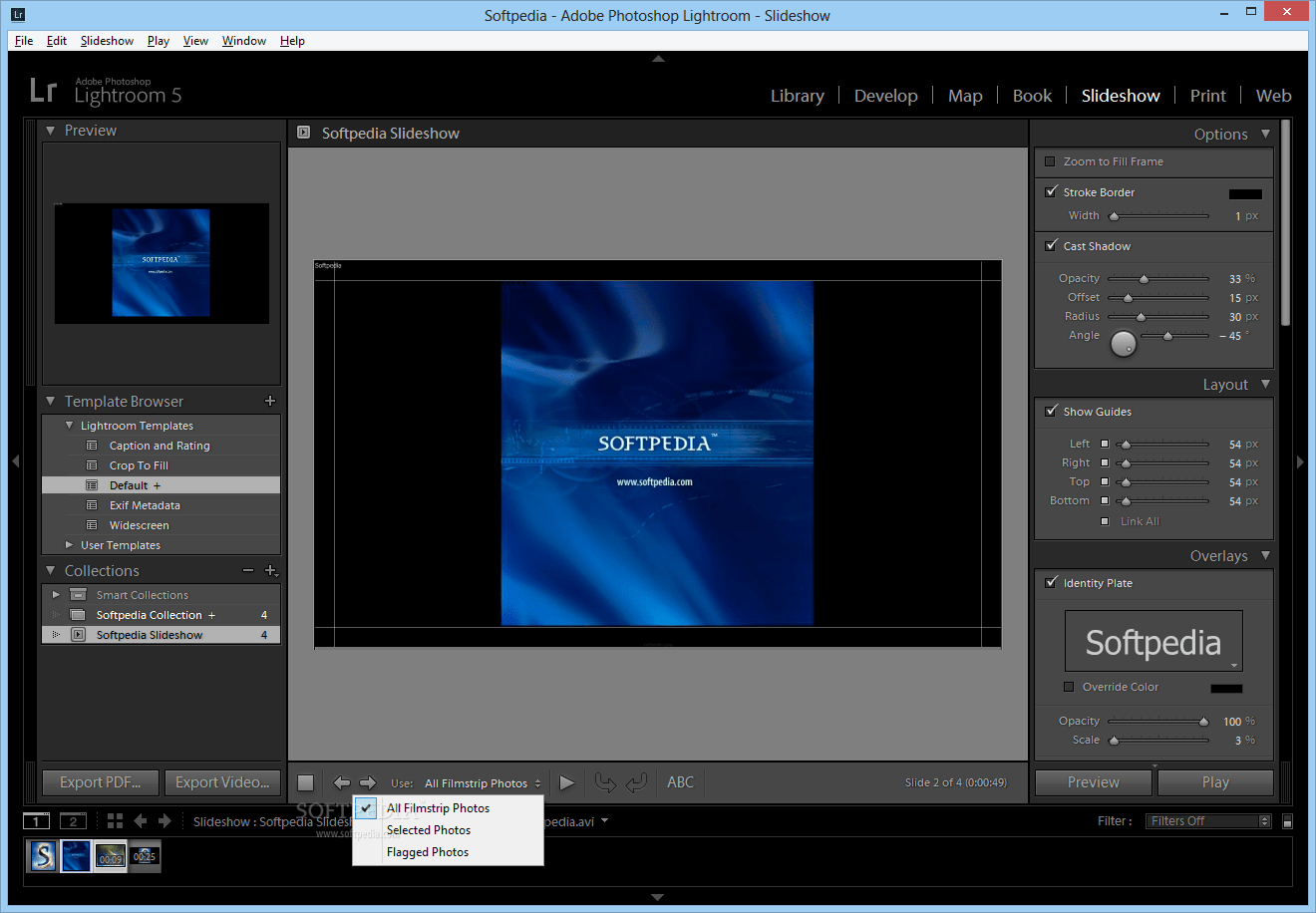Image resolution: width=1316 pixels, height=913 pixels.
Task: Go to the next slide arrow
Action: (x=368, y=782)
